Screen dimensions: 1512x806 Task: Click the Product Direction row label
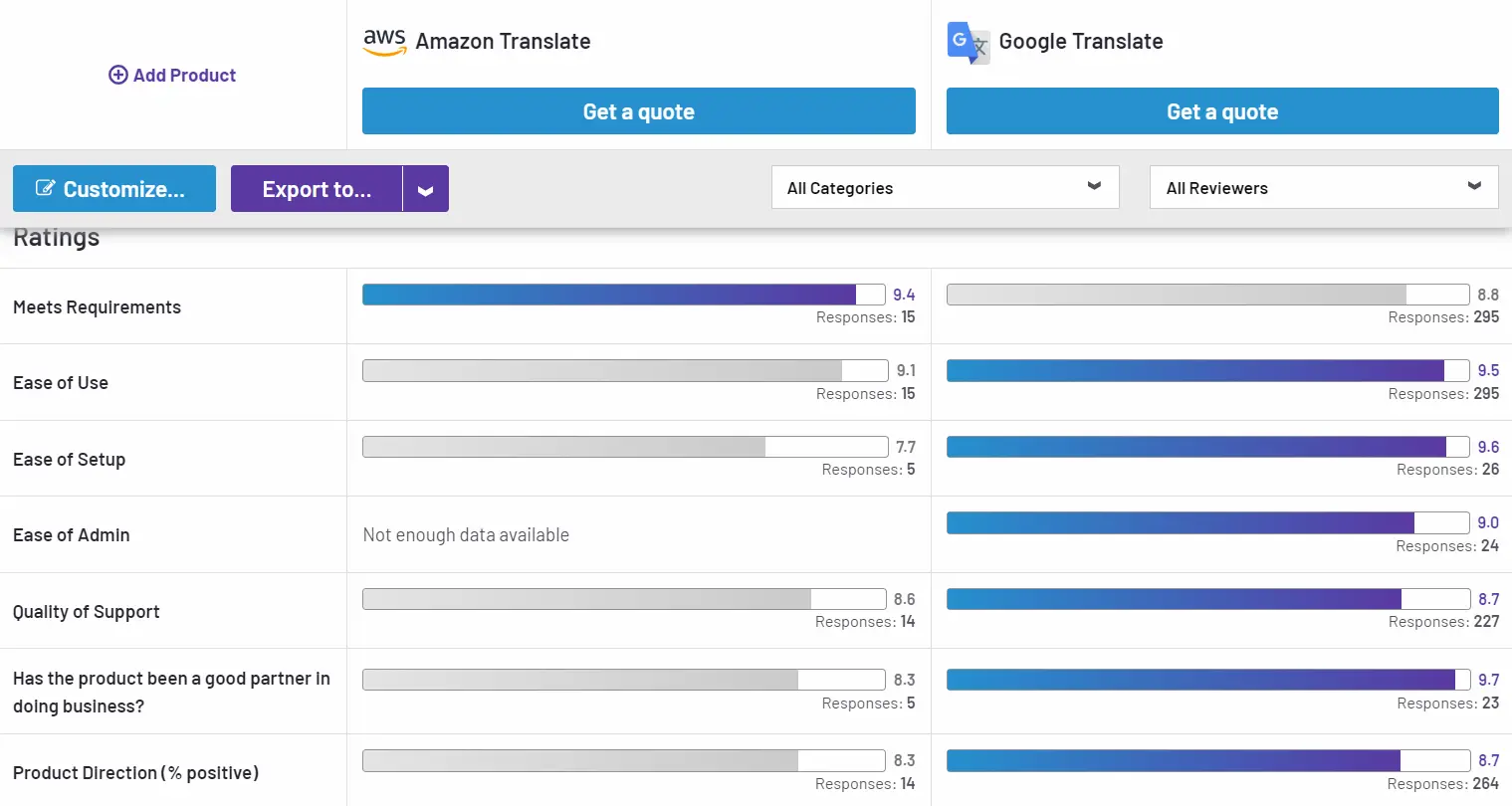pyautogui.click(x=135, y=773)
